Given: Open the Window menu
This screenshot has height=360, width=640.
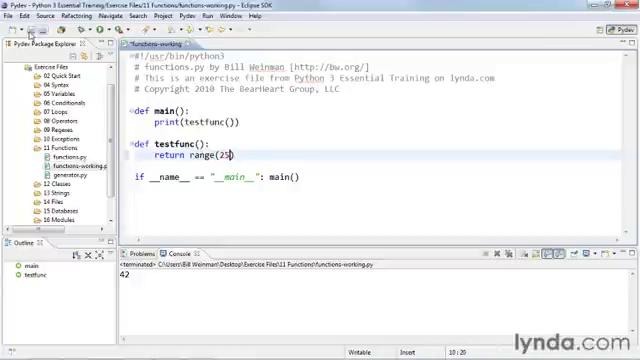Looking at the screenshot, I should click(x=231, y=16).
